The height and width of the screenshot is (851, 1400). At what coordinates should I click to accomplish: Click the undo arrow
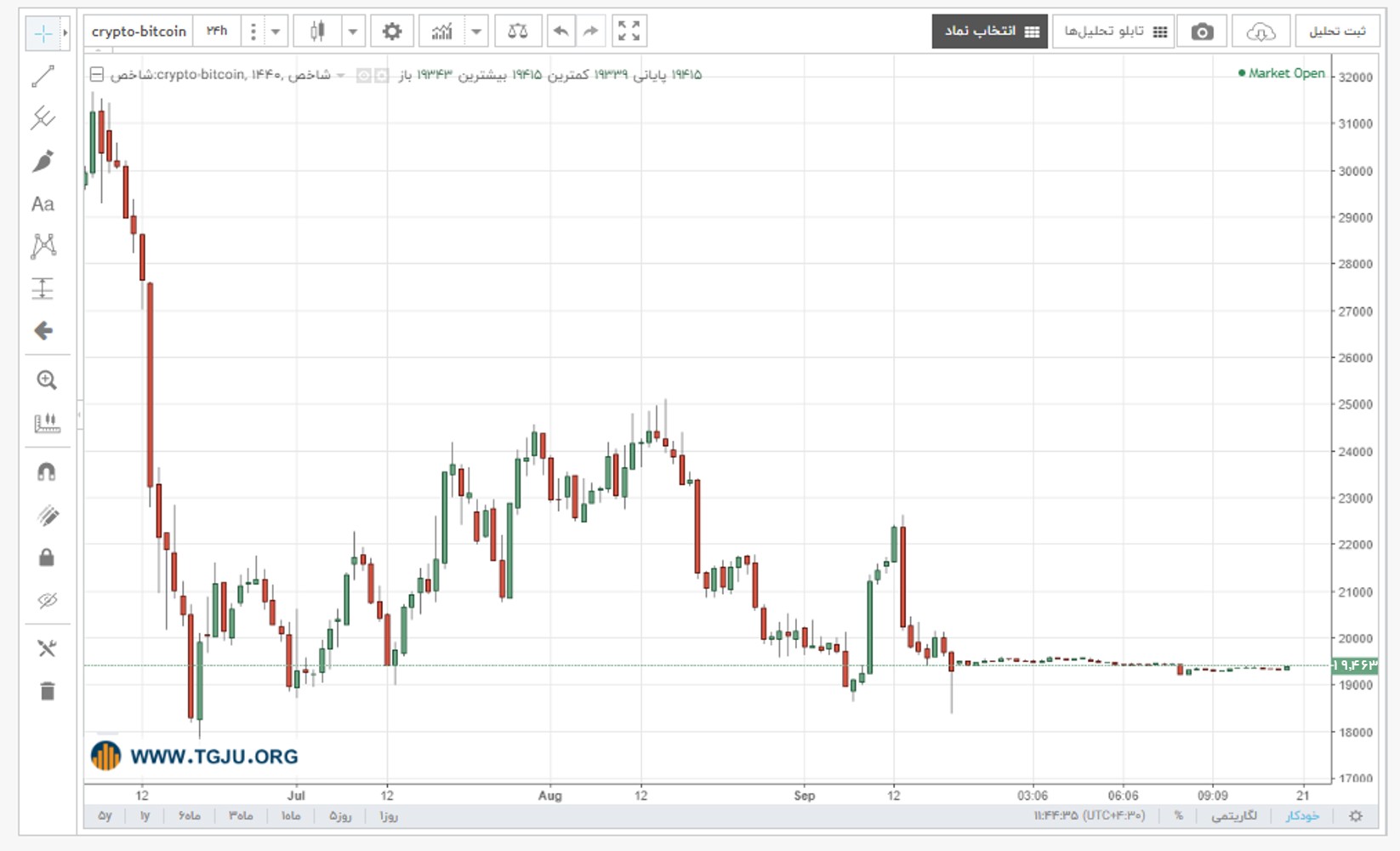pos(561,31)
